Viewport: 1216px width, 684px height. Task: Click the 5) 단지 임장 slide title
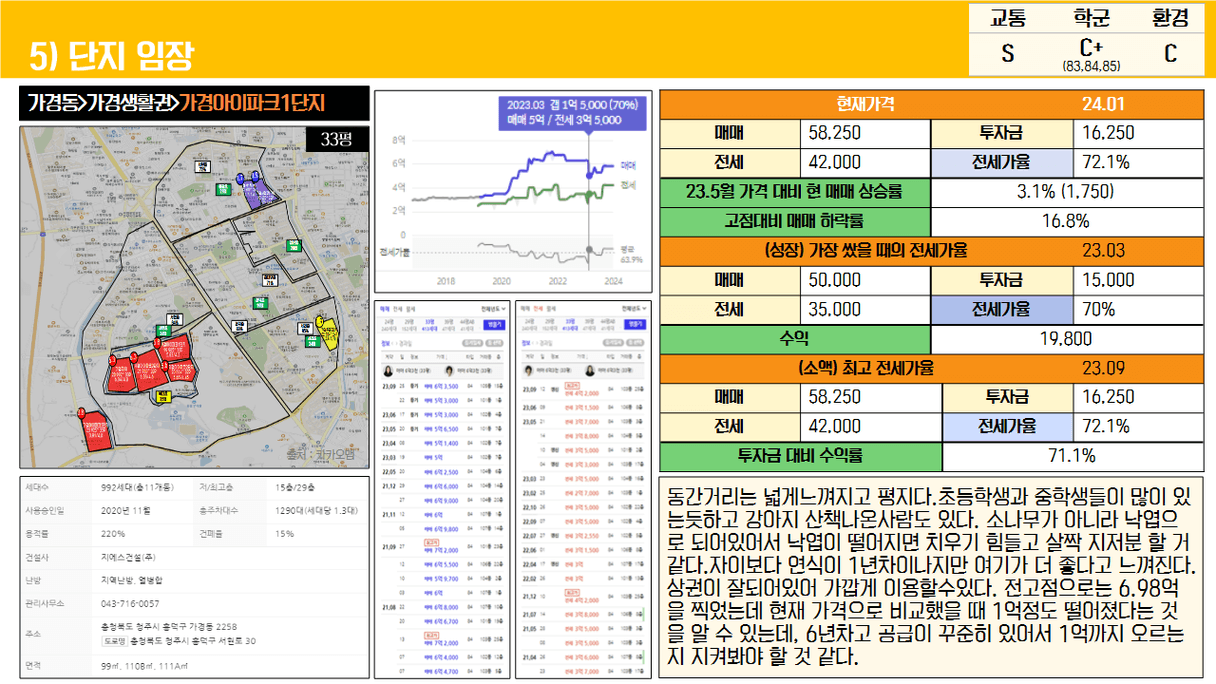coord(110,54)
